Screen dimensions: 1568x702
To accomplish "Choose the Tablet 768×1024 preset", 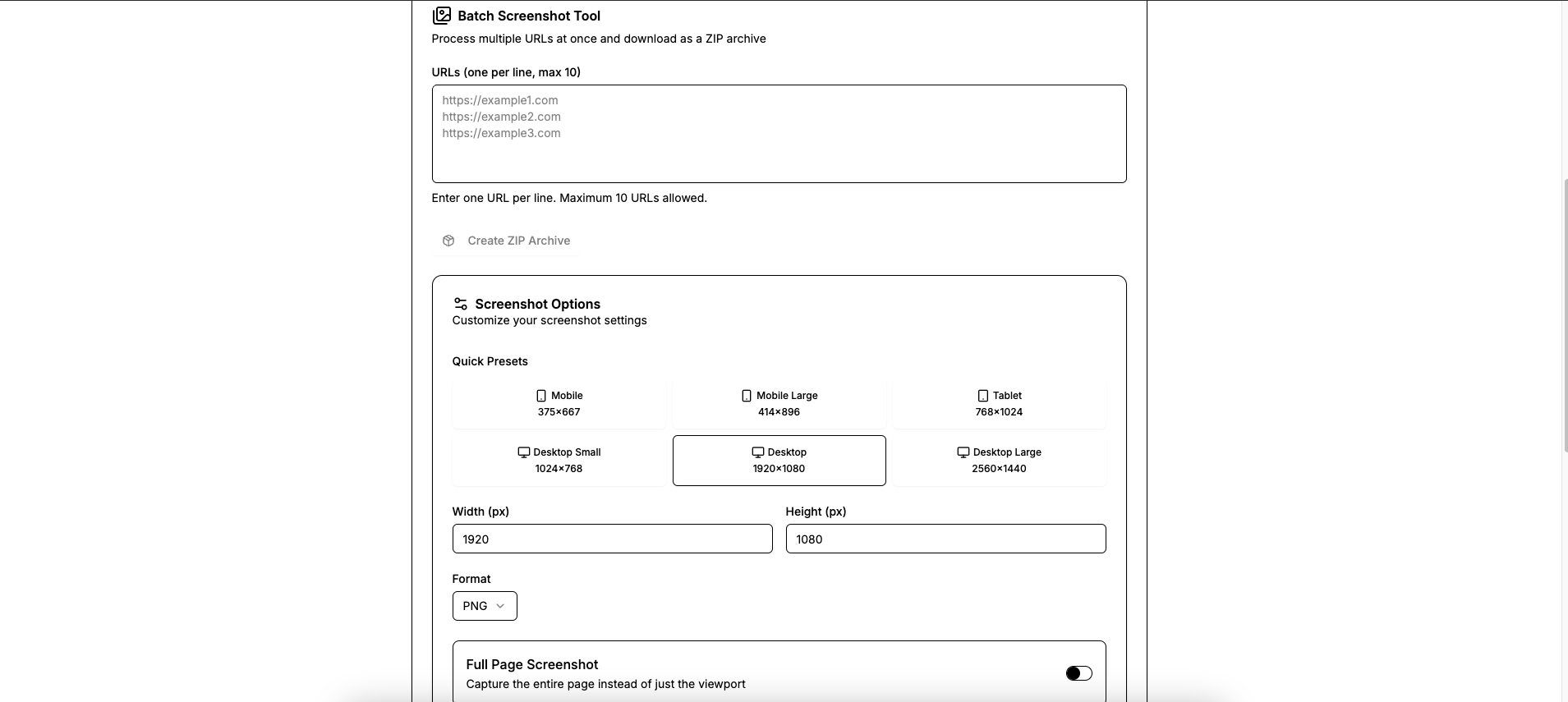I will pyautogui.click(x=999, y=404).
